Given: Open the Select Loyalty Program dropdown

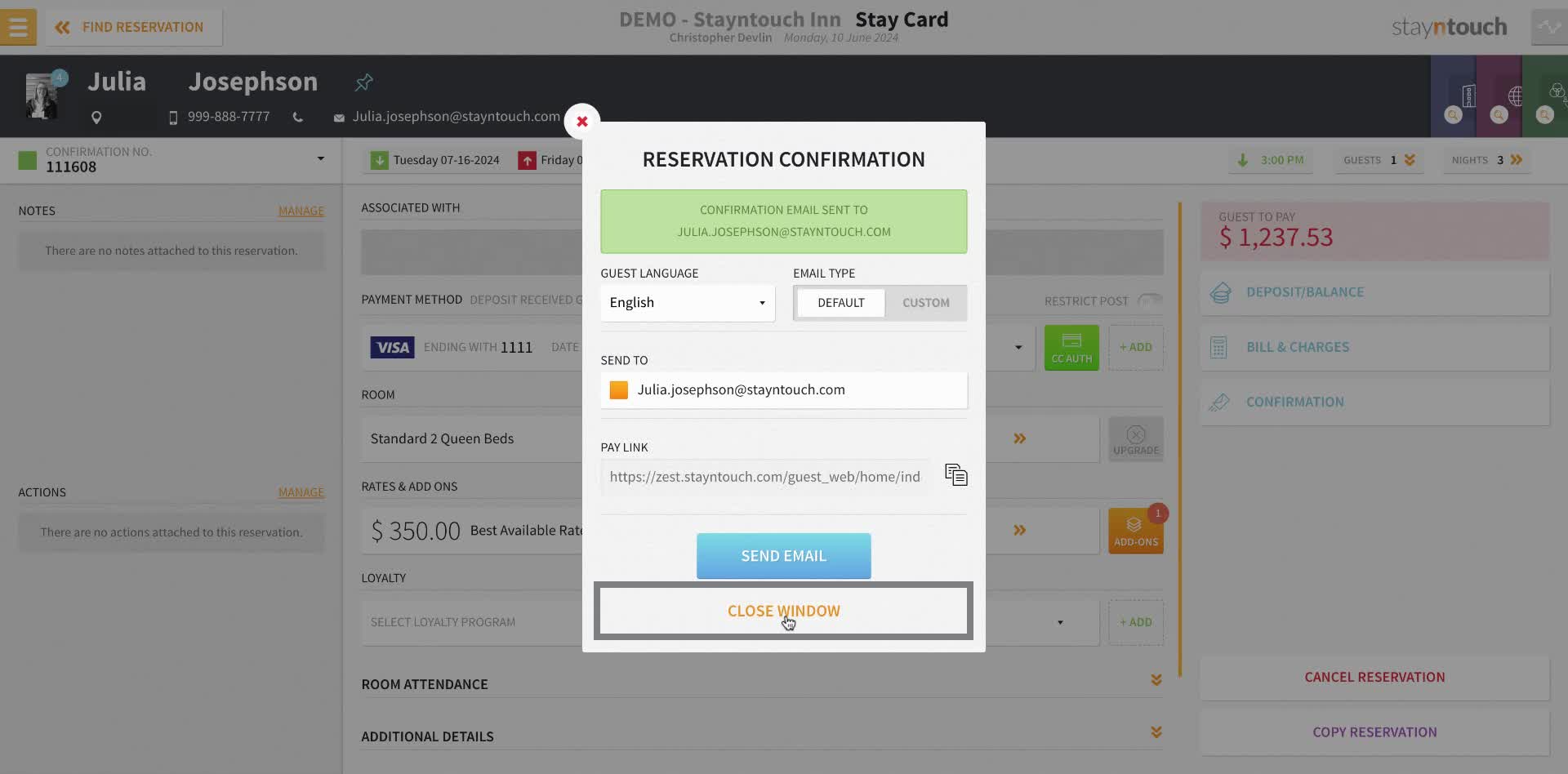Looking at the screenshot, I should 730,623.
